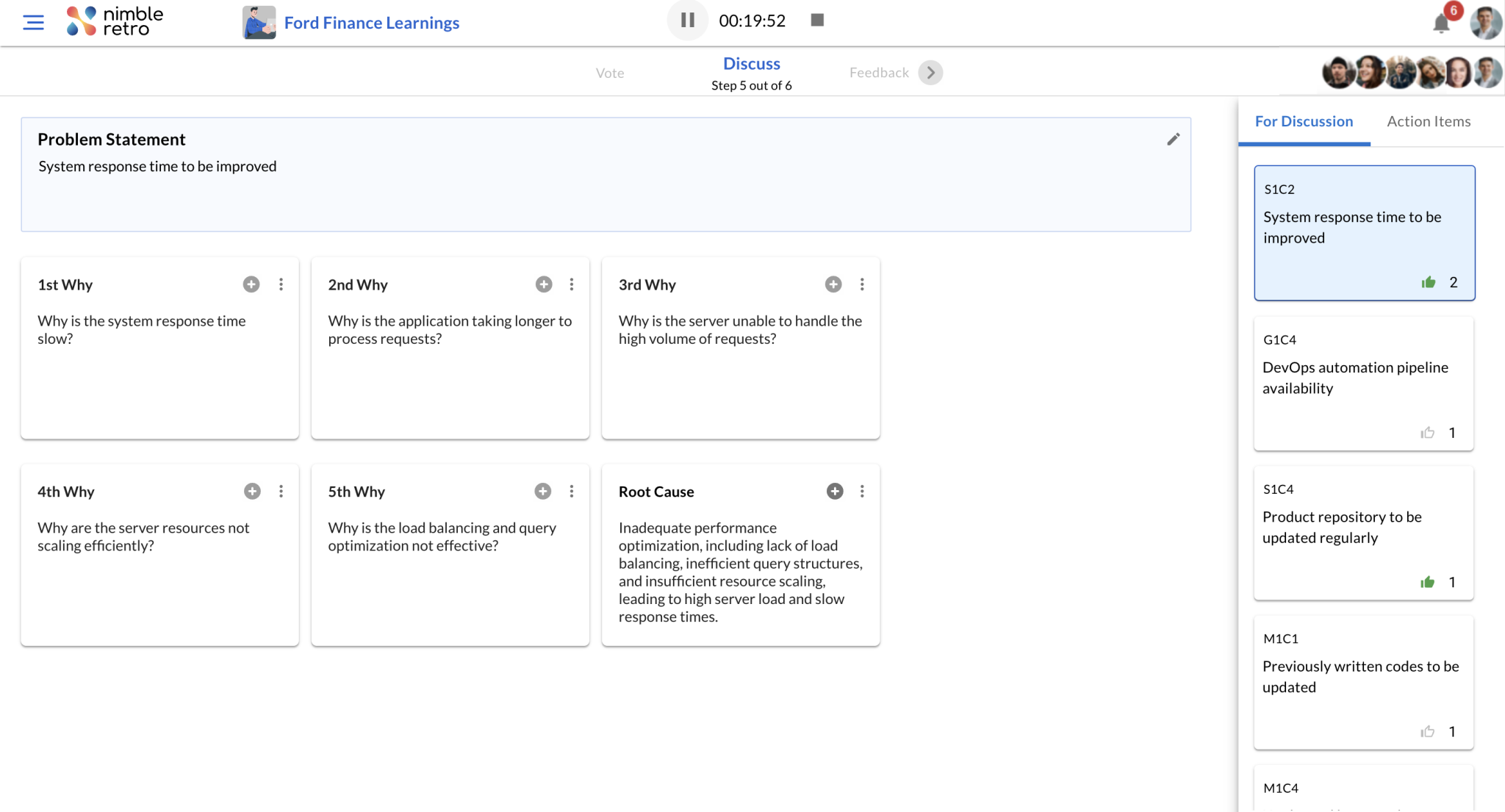Screen dimensions: 1505x812
Task: Open the Ford Finance Learnings board link
Action: click(x=372, y=23)
